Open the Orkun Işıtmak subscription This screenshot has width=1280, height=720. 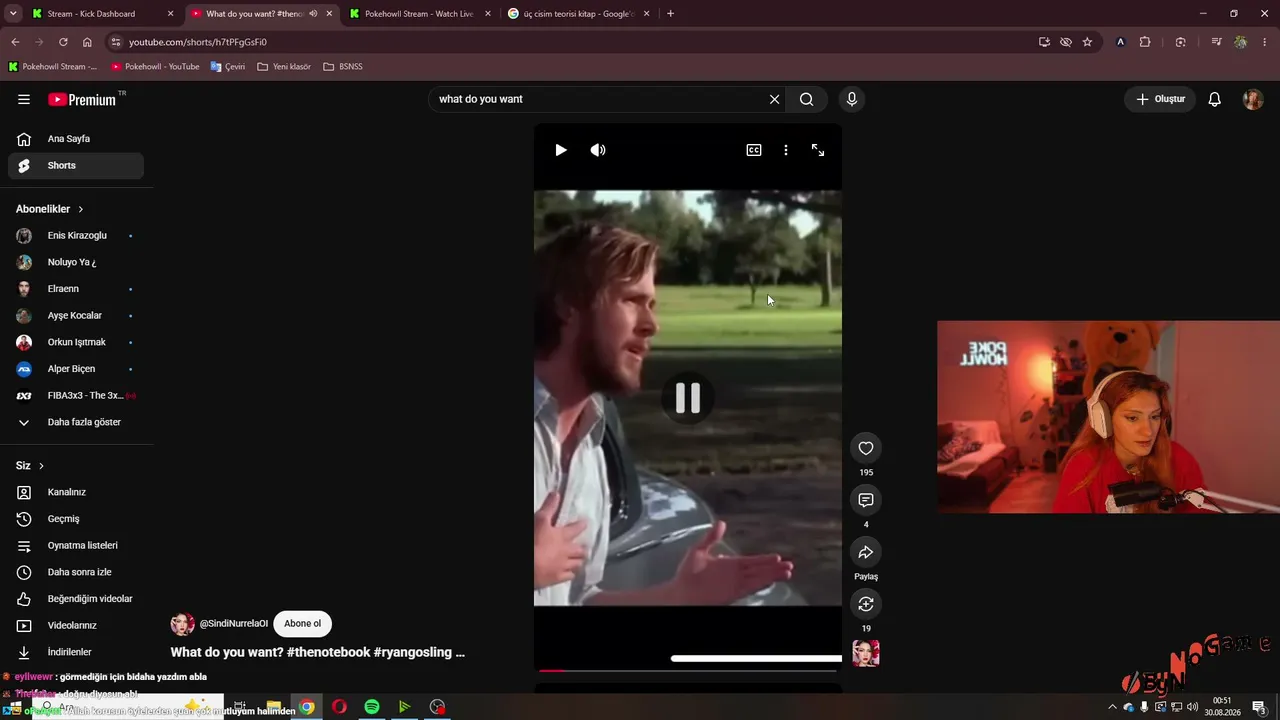tap(76, 342)
